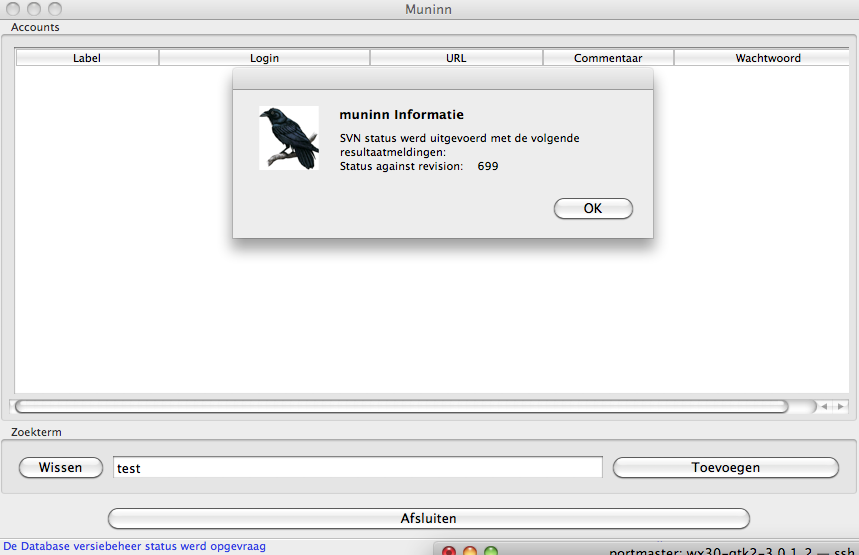Click the 'Zoekterm' group label
This screenshot has height=555, width=859.
pyautogui.click(x=36, y=432)
